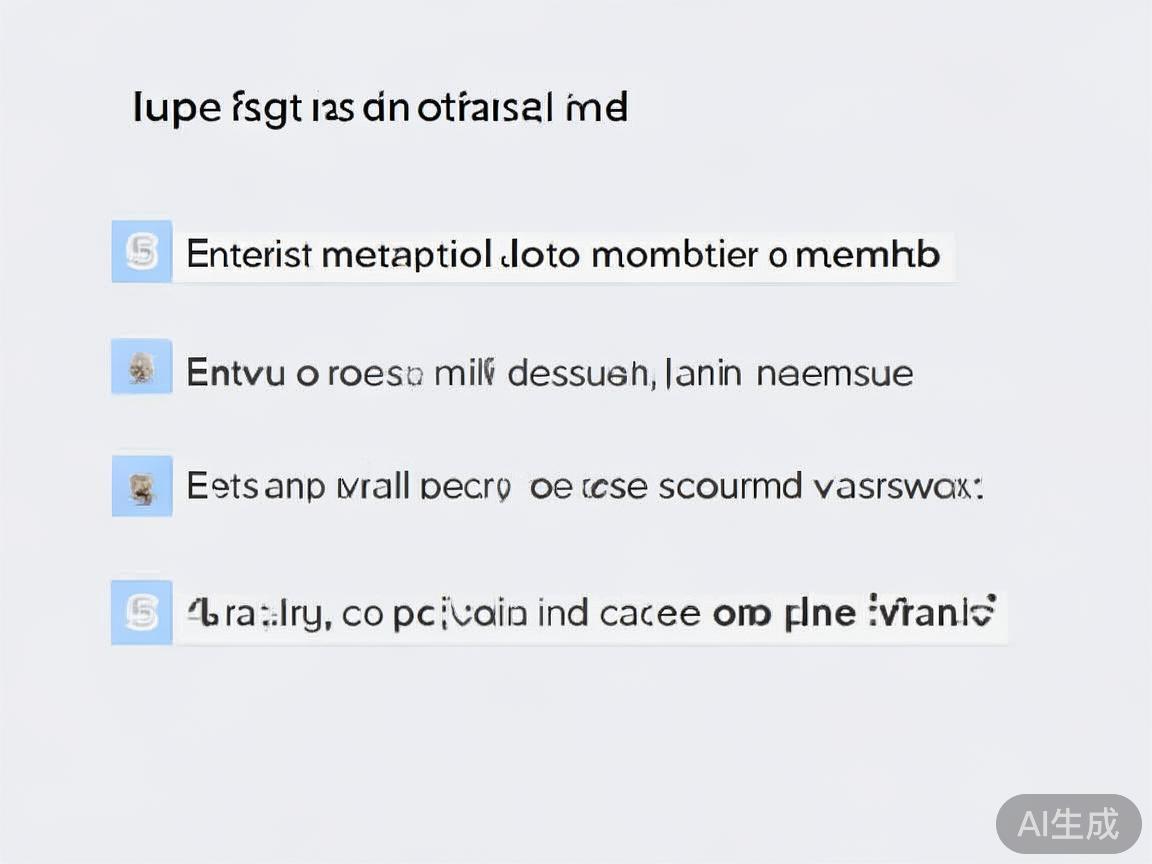Click the word "Eetsanp" in the third row
Viewport: 1152px width, 864px height.
(x=256, y=487)
